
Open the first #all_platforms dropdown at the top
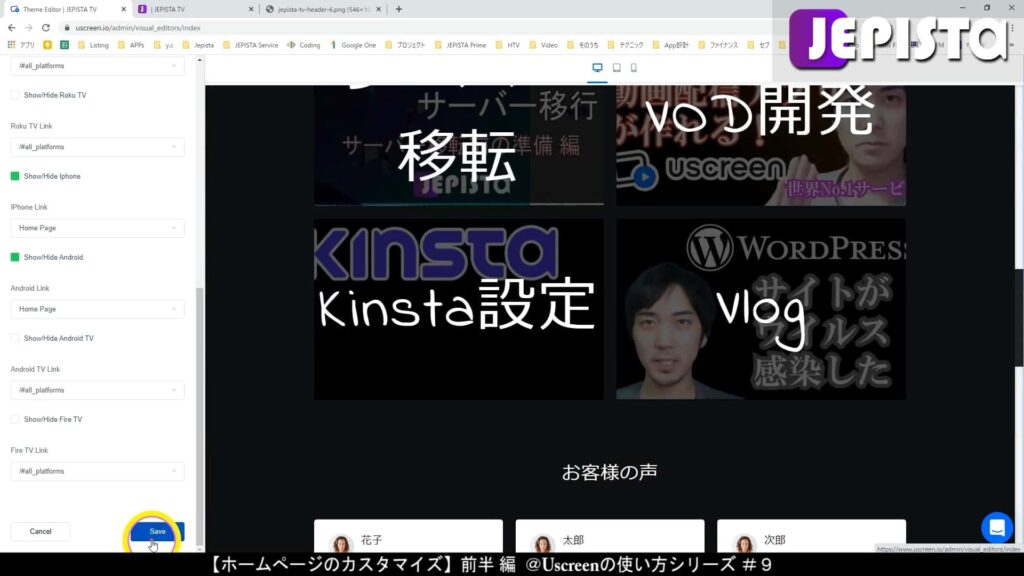[x=97, y=65]
